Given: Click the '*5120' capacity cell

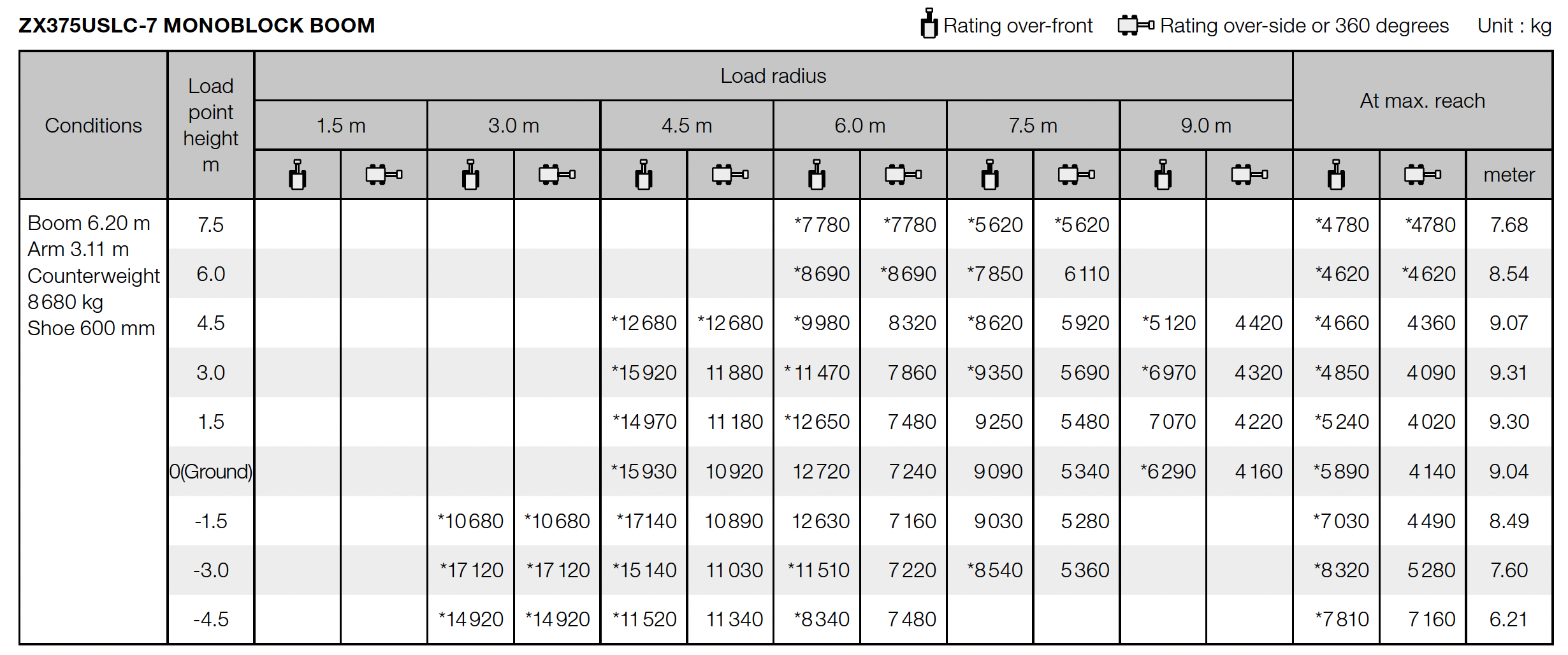Looking at the screenshot, I should (x=1168, y=323).
